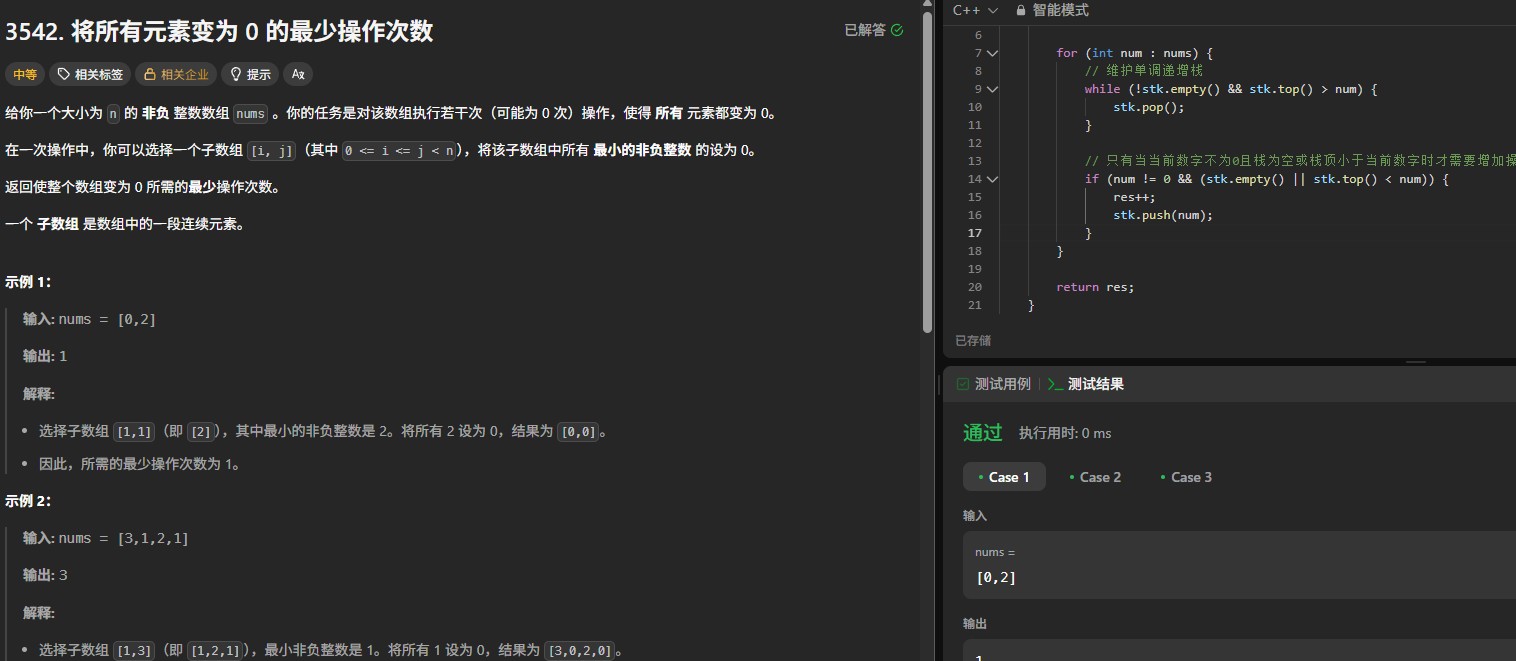Viewport: 1516px width, 661px height.
Task: Toggle 智能模式 smart mode
Action: (x=1060, y=10)
